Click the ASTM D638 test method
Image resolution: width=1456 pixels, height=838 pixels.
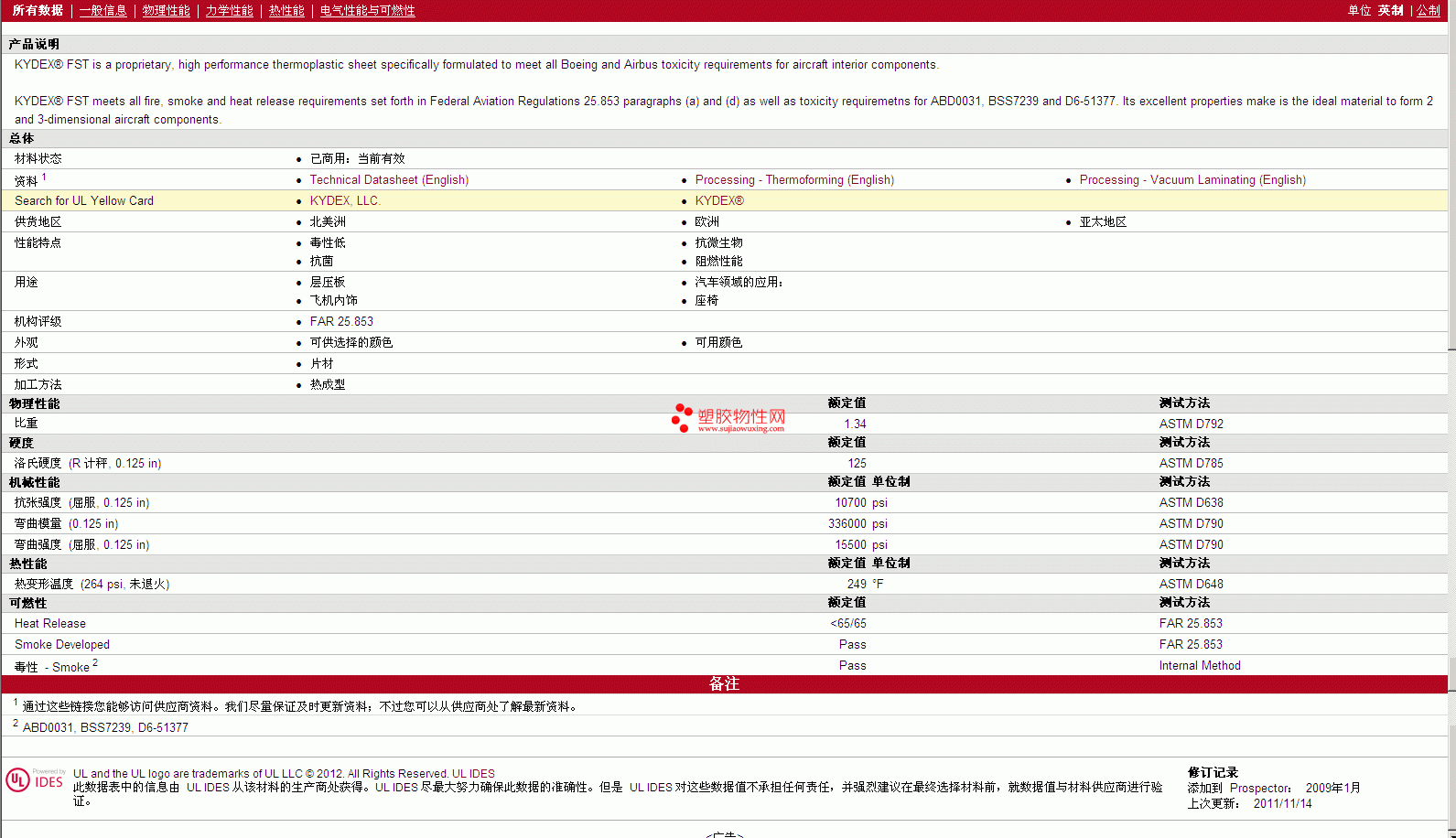point(1191,503)
